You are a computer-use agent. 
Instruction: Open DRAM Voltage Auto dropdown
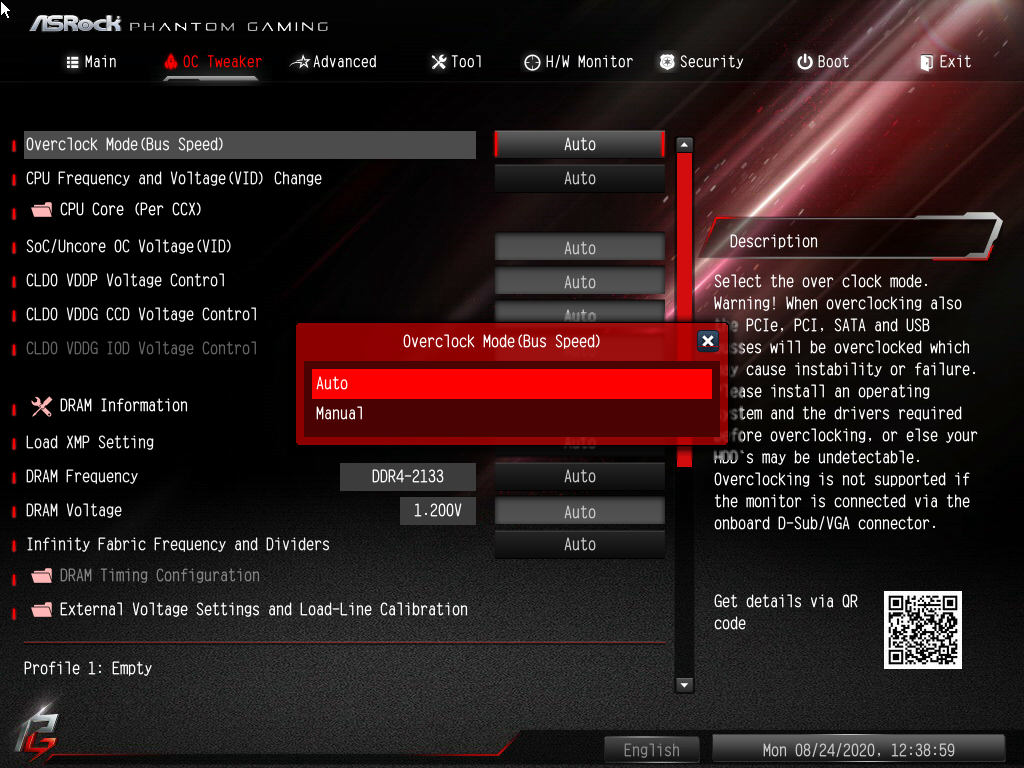click(580, 511)
